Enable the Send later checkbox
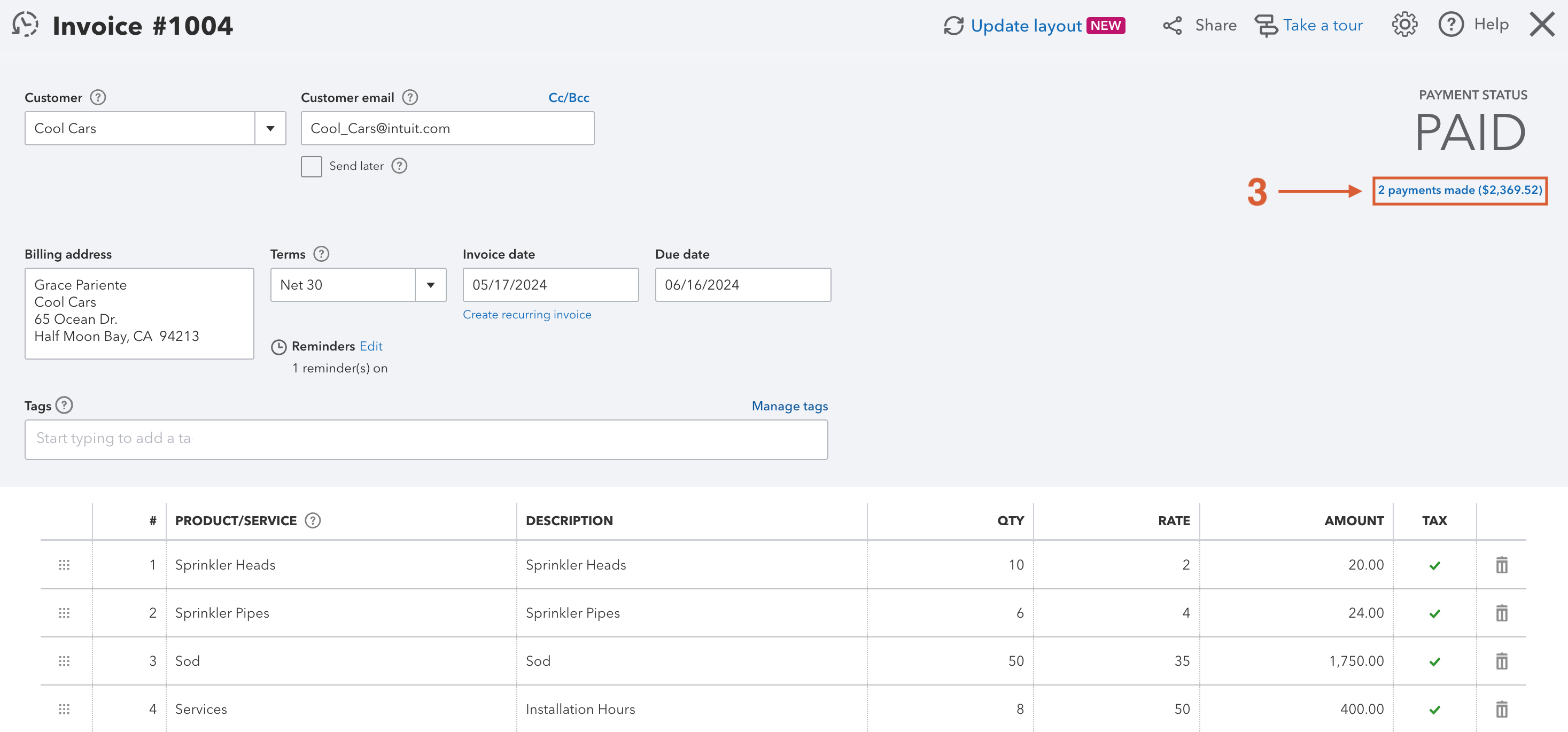 click(311, 166)
